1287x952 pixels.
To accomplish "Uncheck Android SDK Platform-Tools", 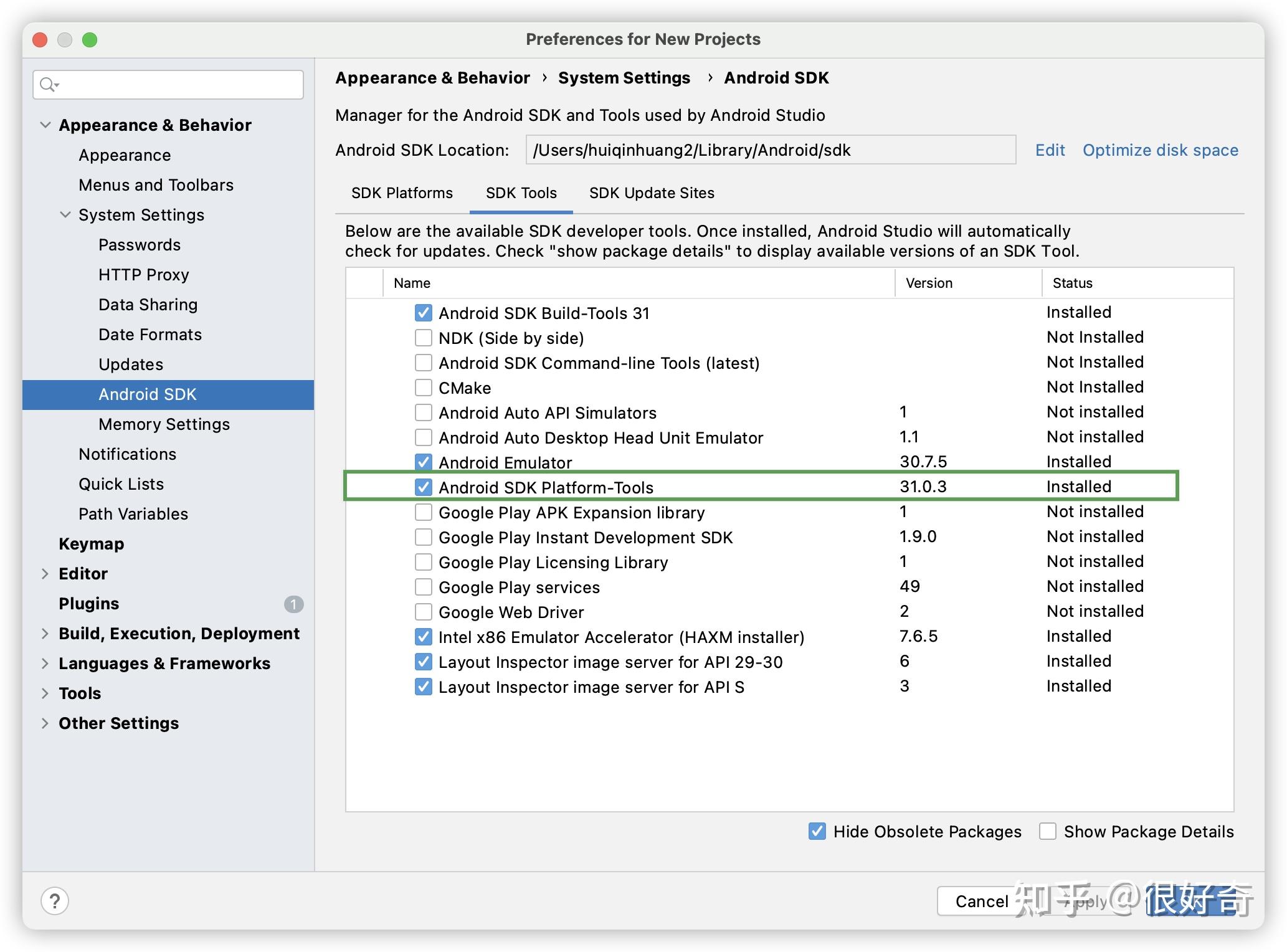I will [x=424, y=487].
